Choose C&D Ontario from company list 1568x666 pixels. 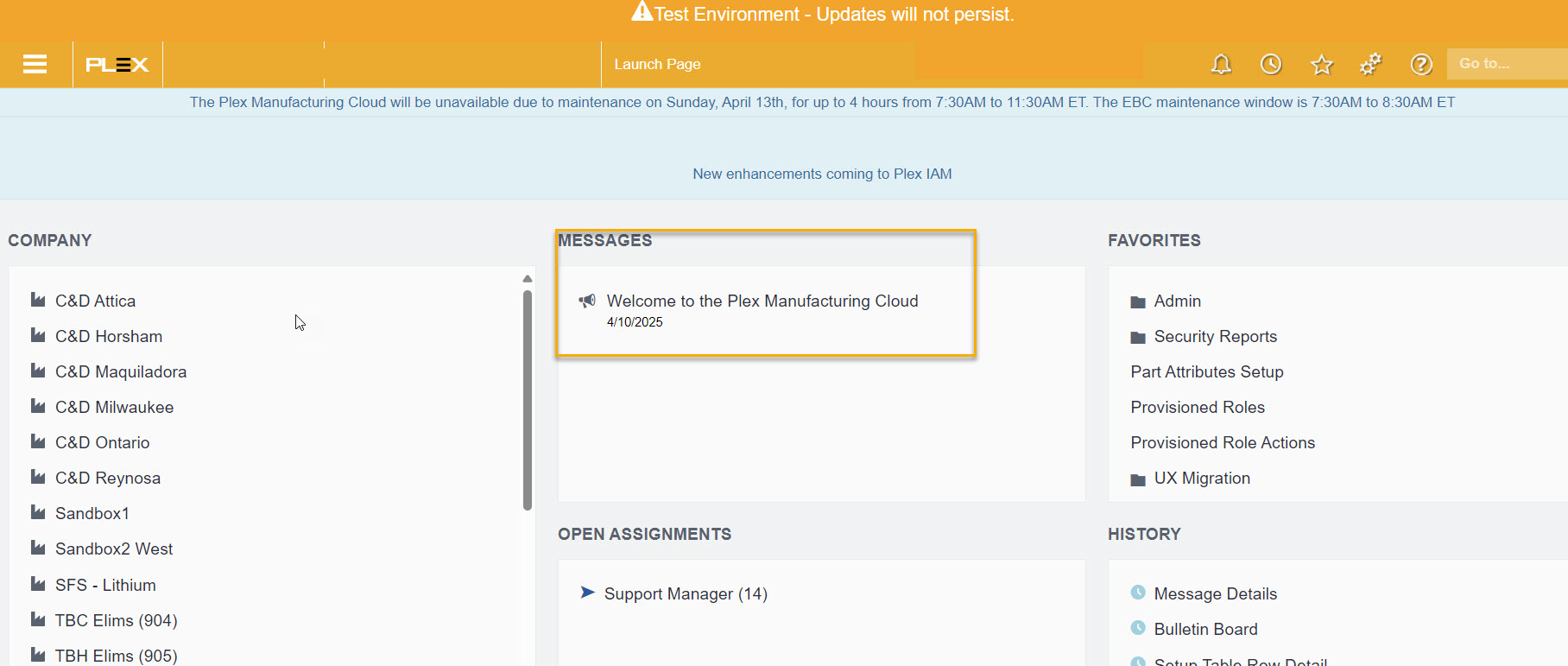click(102, 442)
